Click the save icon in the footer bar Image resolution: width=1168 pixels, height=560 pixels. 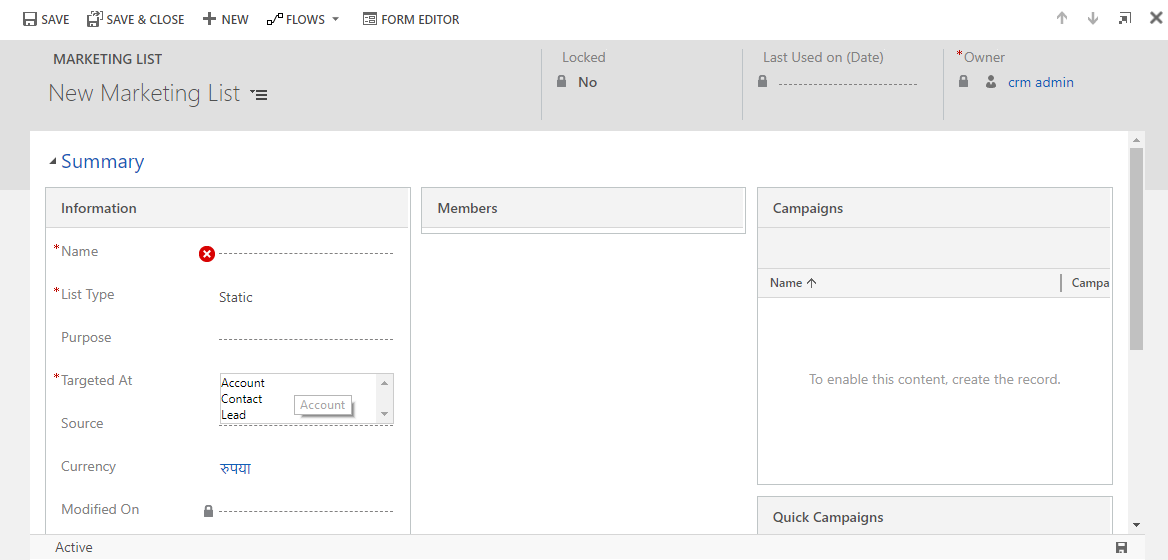1122,547
